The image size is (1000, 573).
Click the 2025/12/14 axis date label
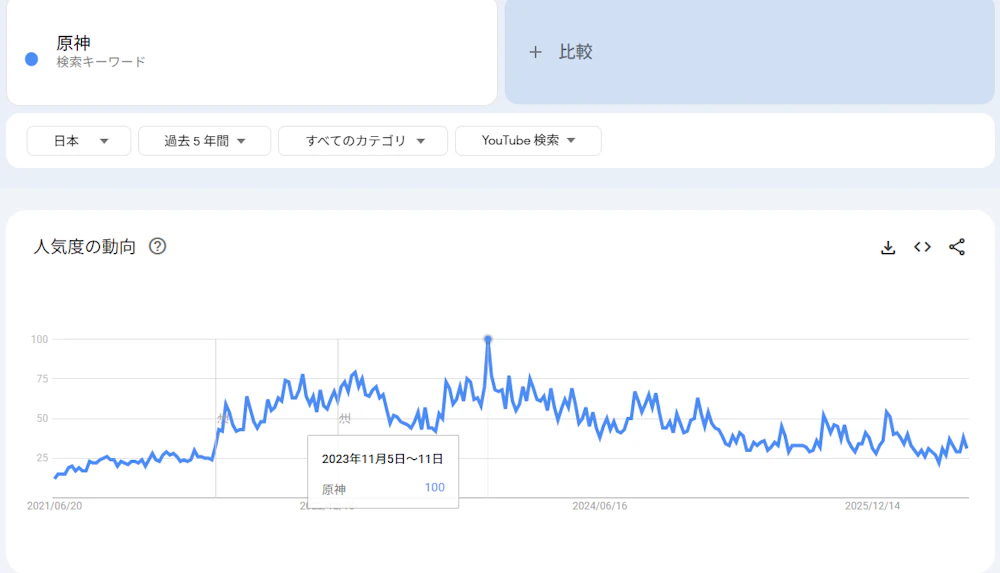[x=872, y=506]
